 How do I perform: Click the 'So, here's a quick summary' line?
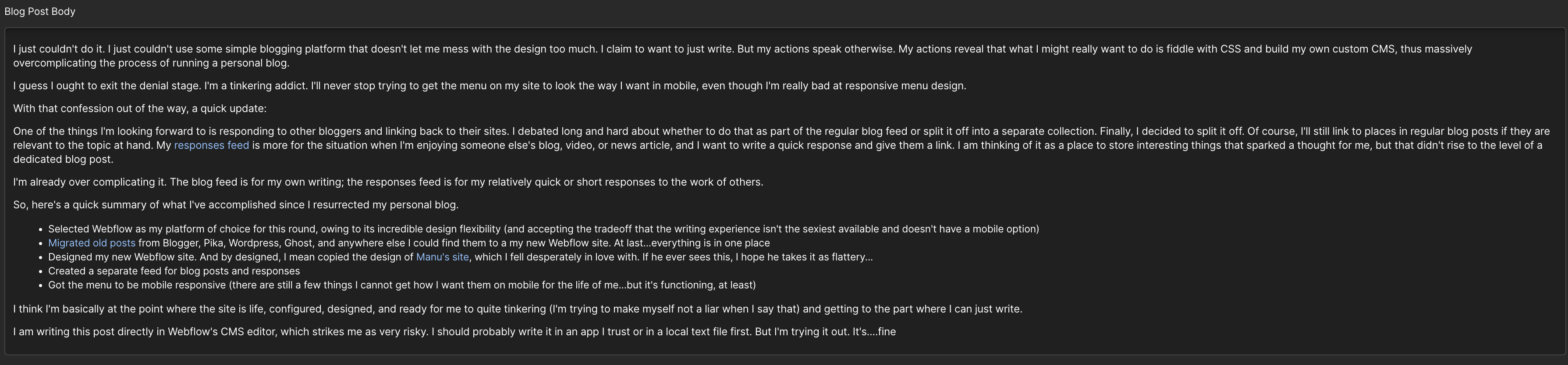tap(236, 204)
